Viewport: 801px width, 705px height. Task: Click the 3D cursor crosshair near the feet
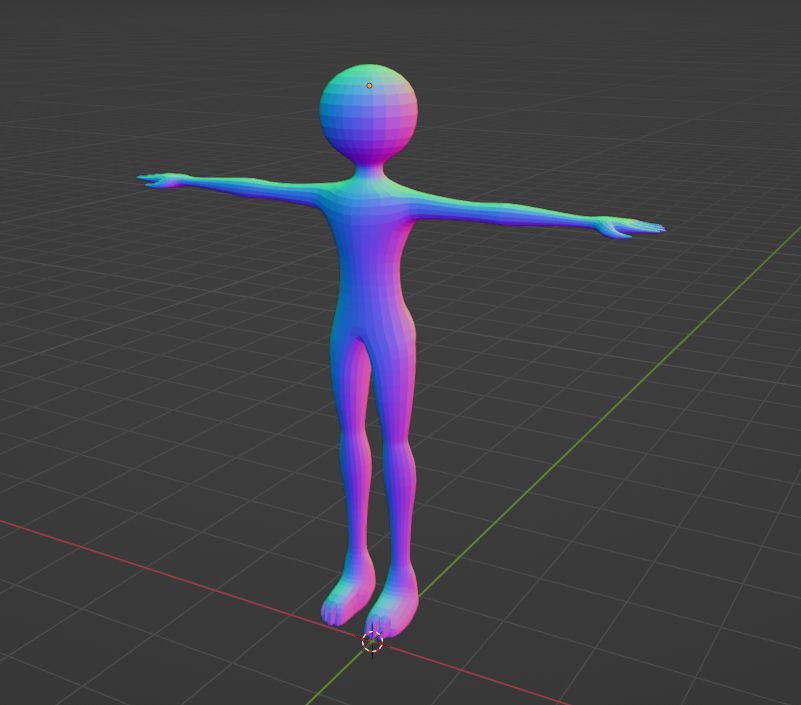coord(372,642)
